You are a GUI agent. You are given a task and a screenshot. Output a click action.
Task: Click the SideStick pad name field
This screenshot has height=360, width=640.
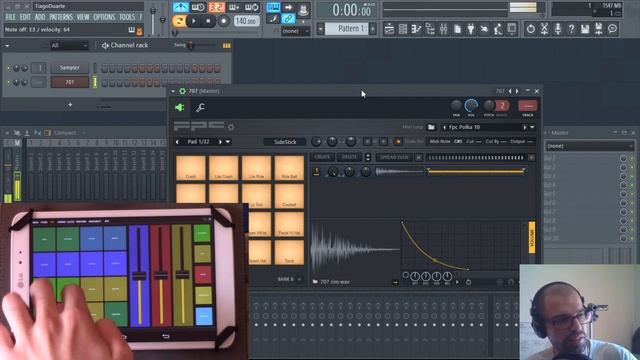click(x=285, y=142)
